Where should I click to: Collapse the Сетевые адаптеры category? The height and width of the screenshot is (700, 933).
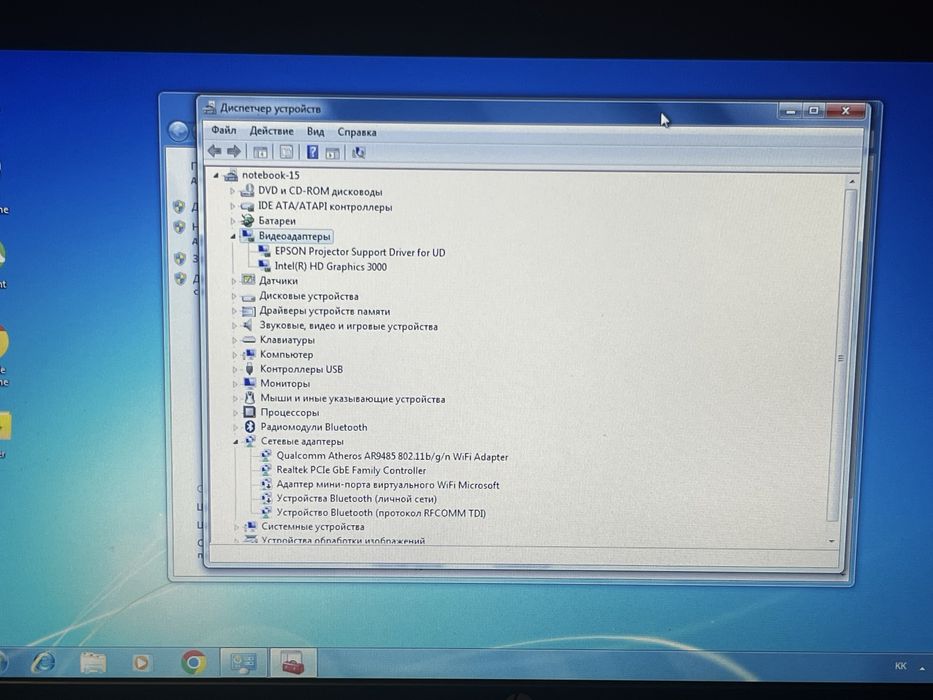coord(236,442)
